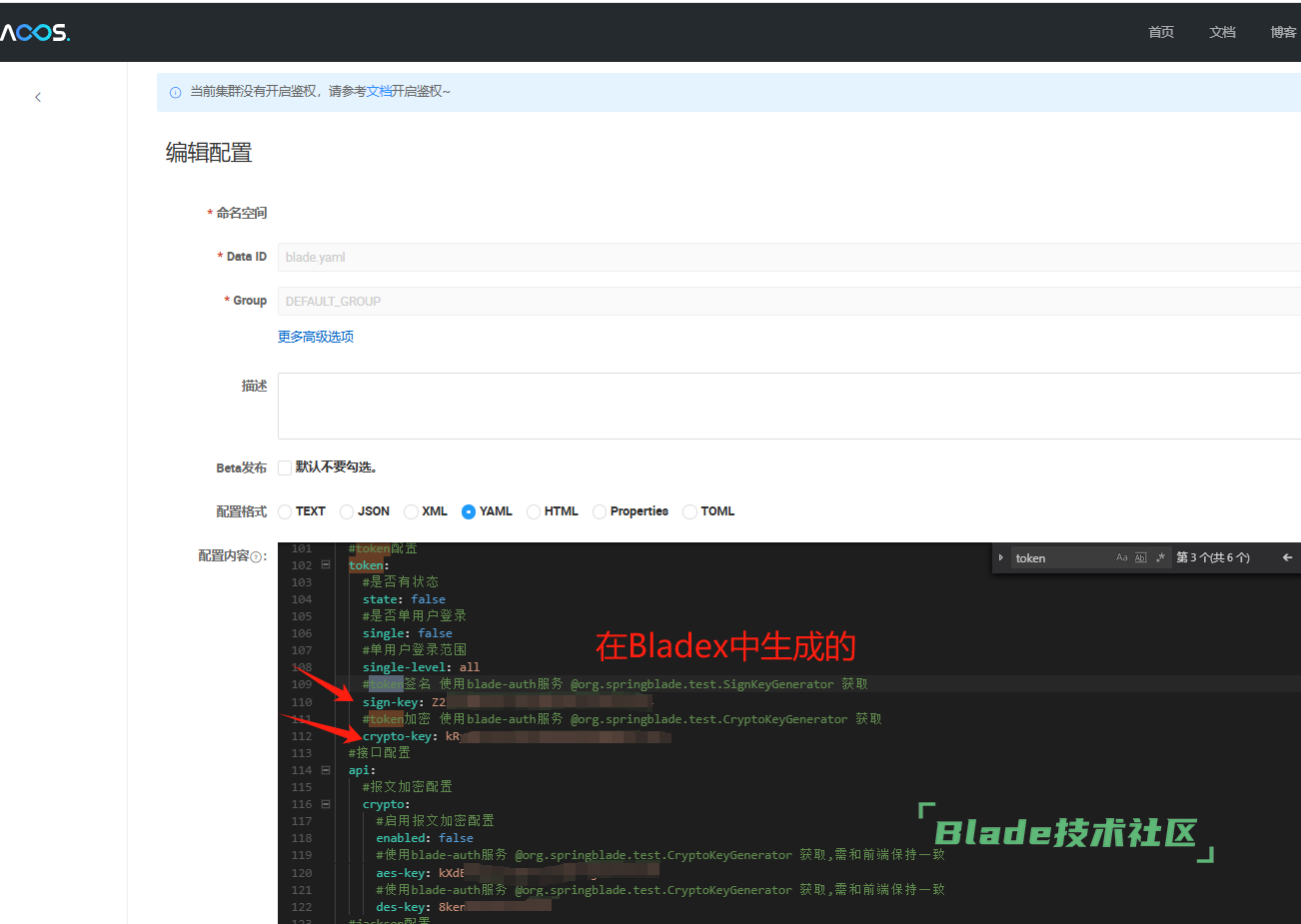The height and width of the screenshot is (924, 1301).
Task: Go to previous match with the arrow icon
Action: (1287, 557)
